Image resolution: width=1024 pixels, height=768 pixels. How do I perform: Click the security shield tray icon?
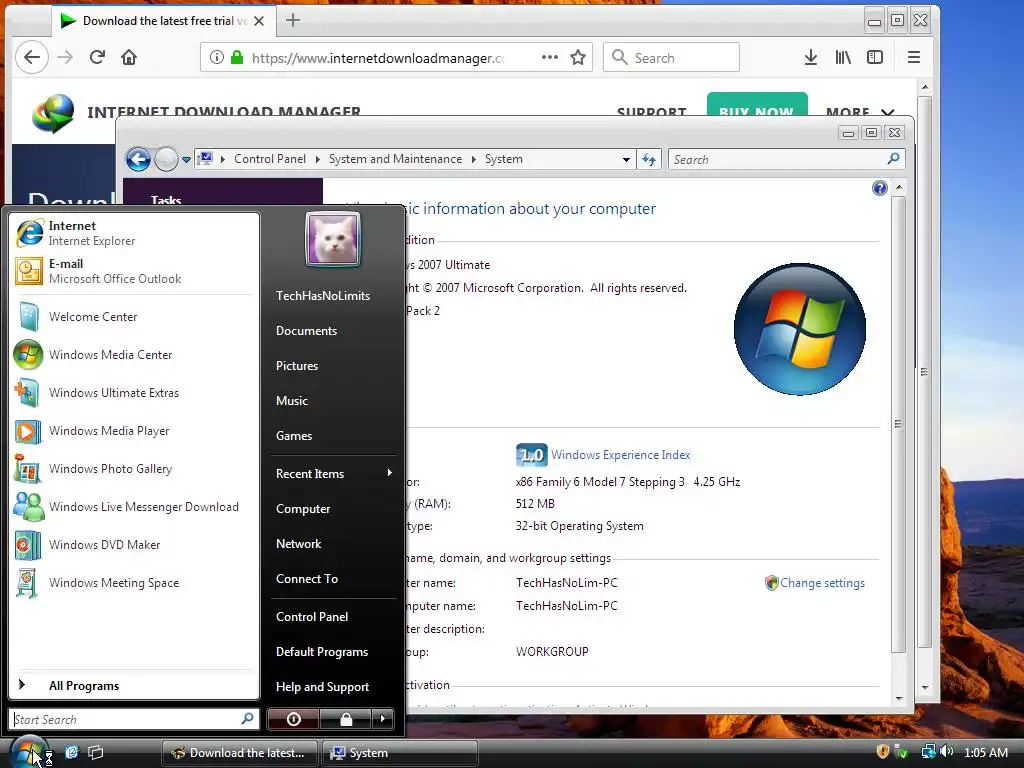pos(882,752)
